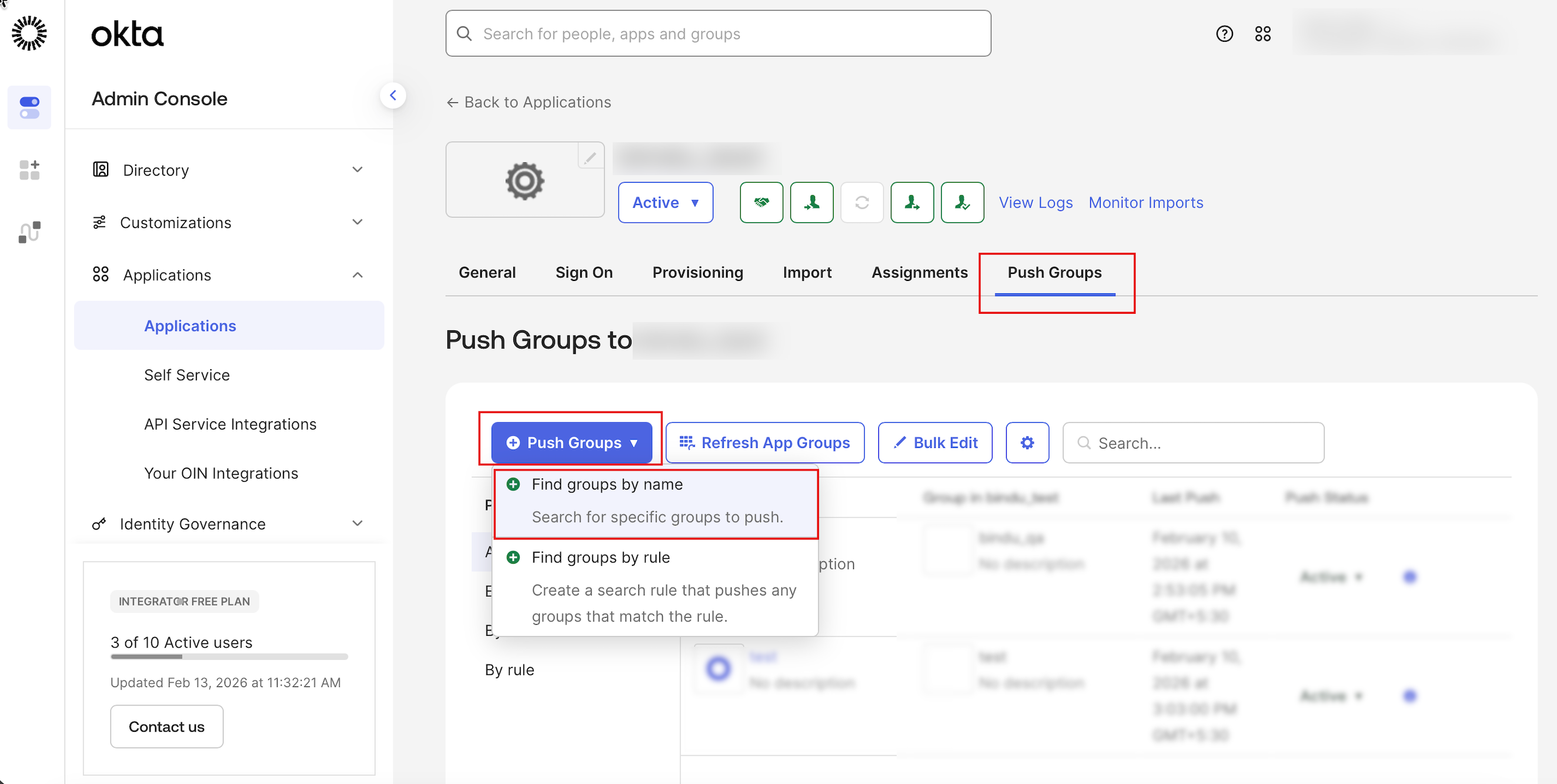Select the admin console toggle icon in rail

click(29, 108)
